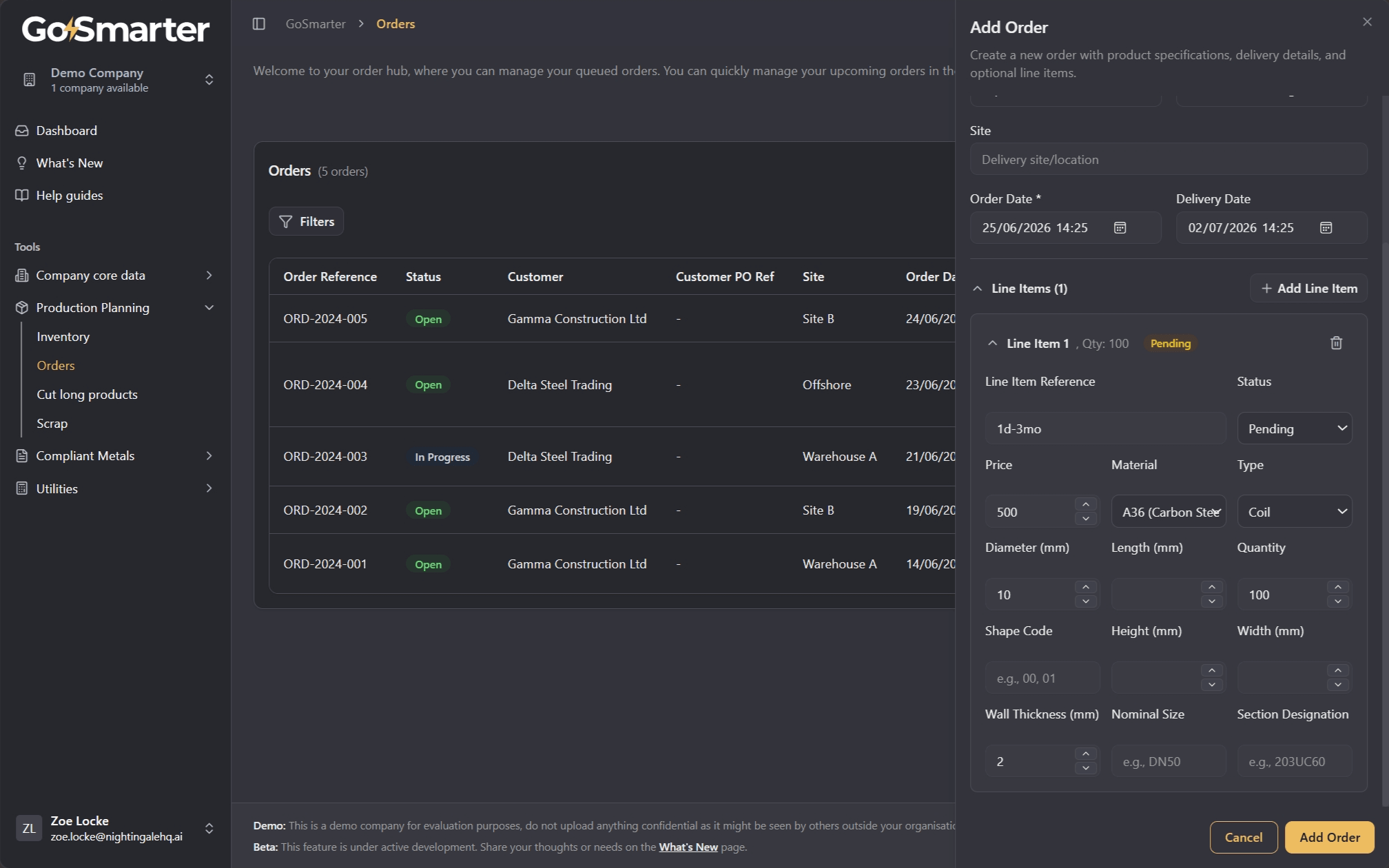Open Zoe Locke user menu
1389x868 pixels.
116,828
